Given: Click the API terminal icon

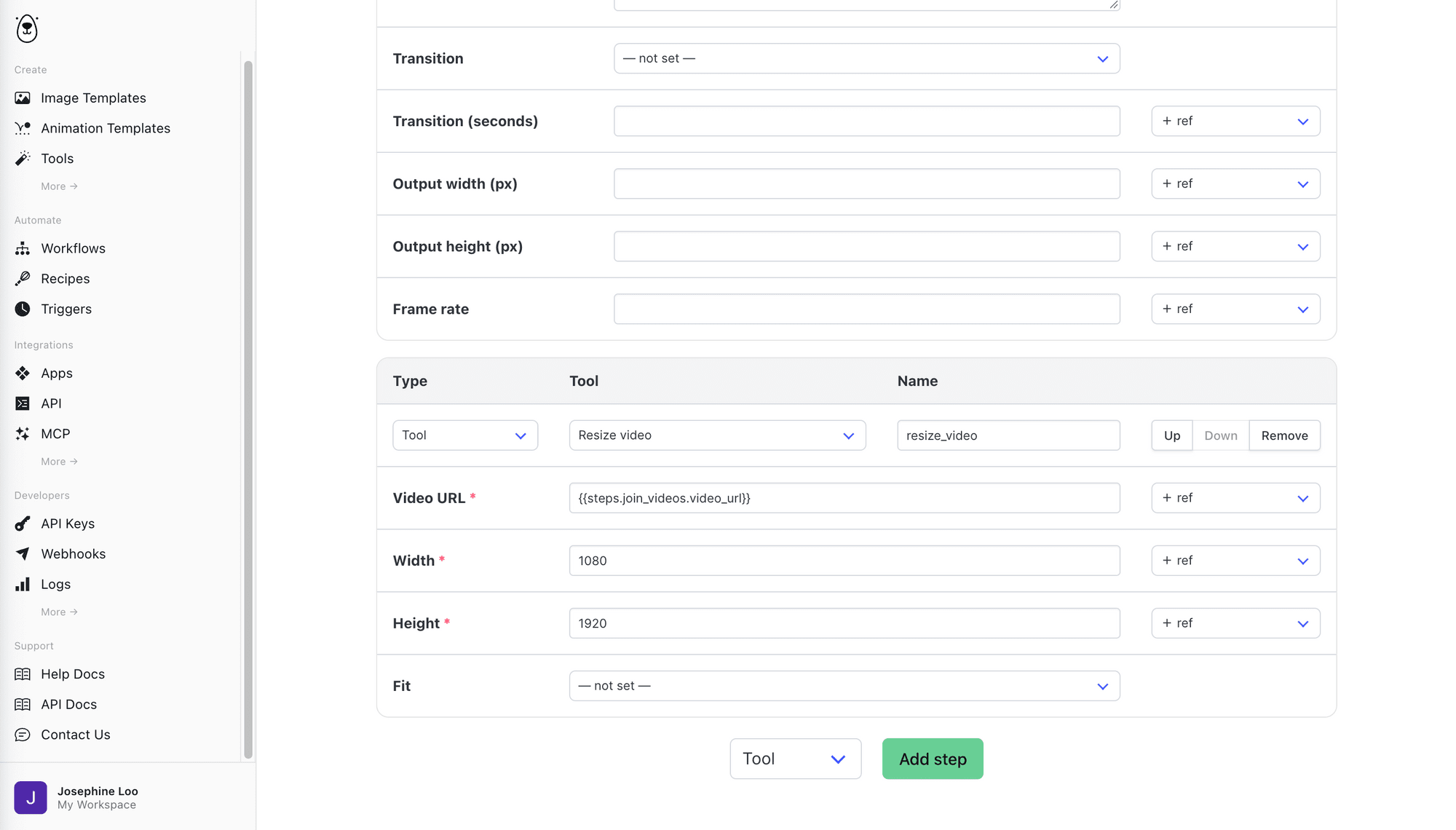Looking at the screenshot, I should pyautogui.click(x=23, y=403).
